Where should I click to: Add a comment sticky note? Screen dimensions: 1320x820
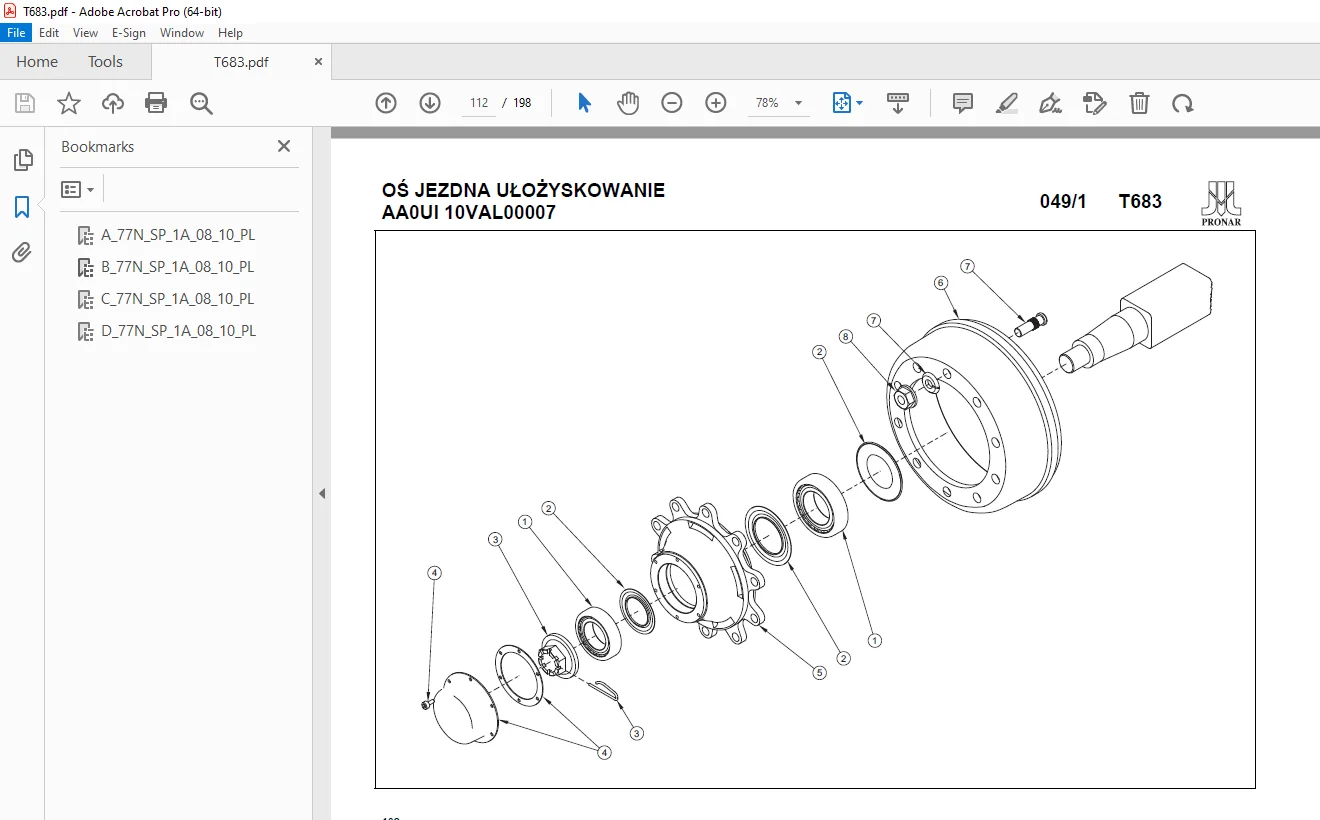coord(963,103)
